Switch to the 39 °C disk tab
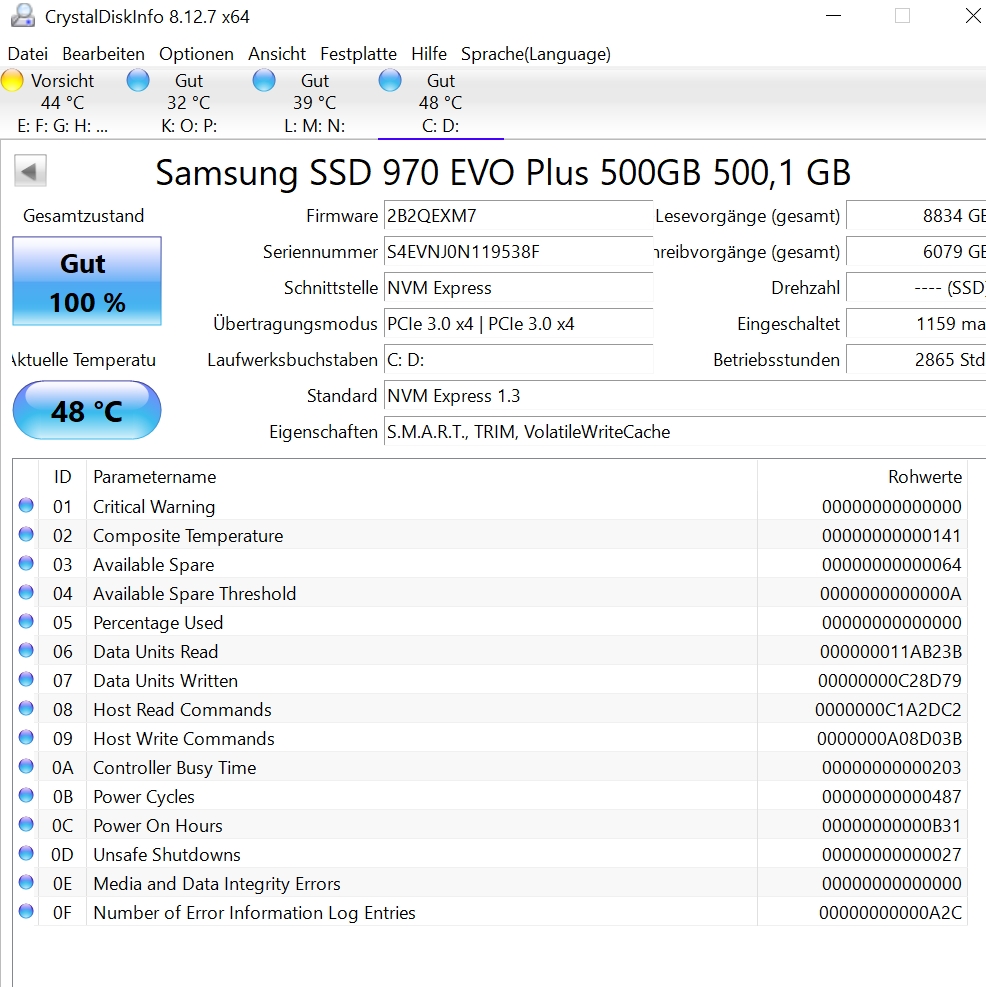 (314, 103)
